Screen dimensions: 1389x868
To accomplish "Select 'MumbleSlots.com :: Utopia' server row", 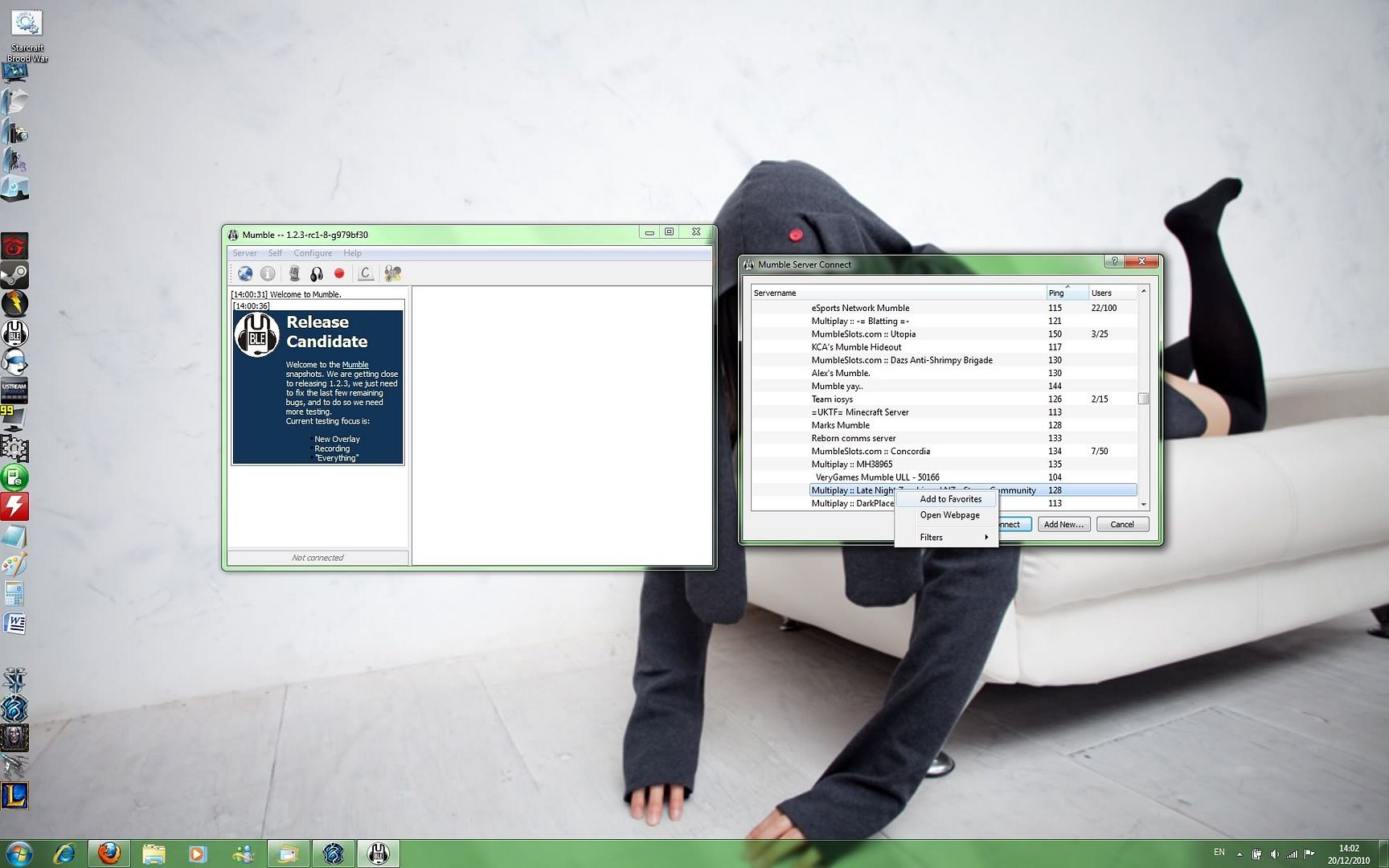I will (x=944, y=334).
